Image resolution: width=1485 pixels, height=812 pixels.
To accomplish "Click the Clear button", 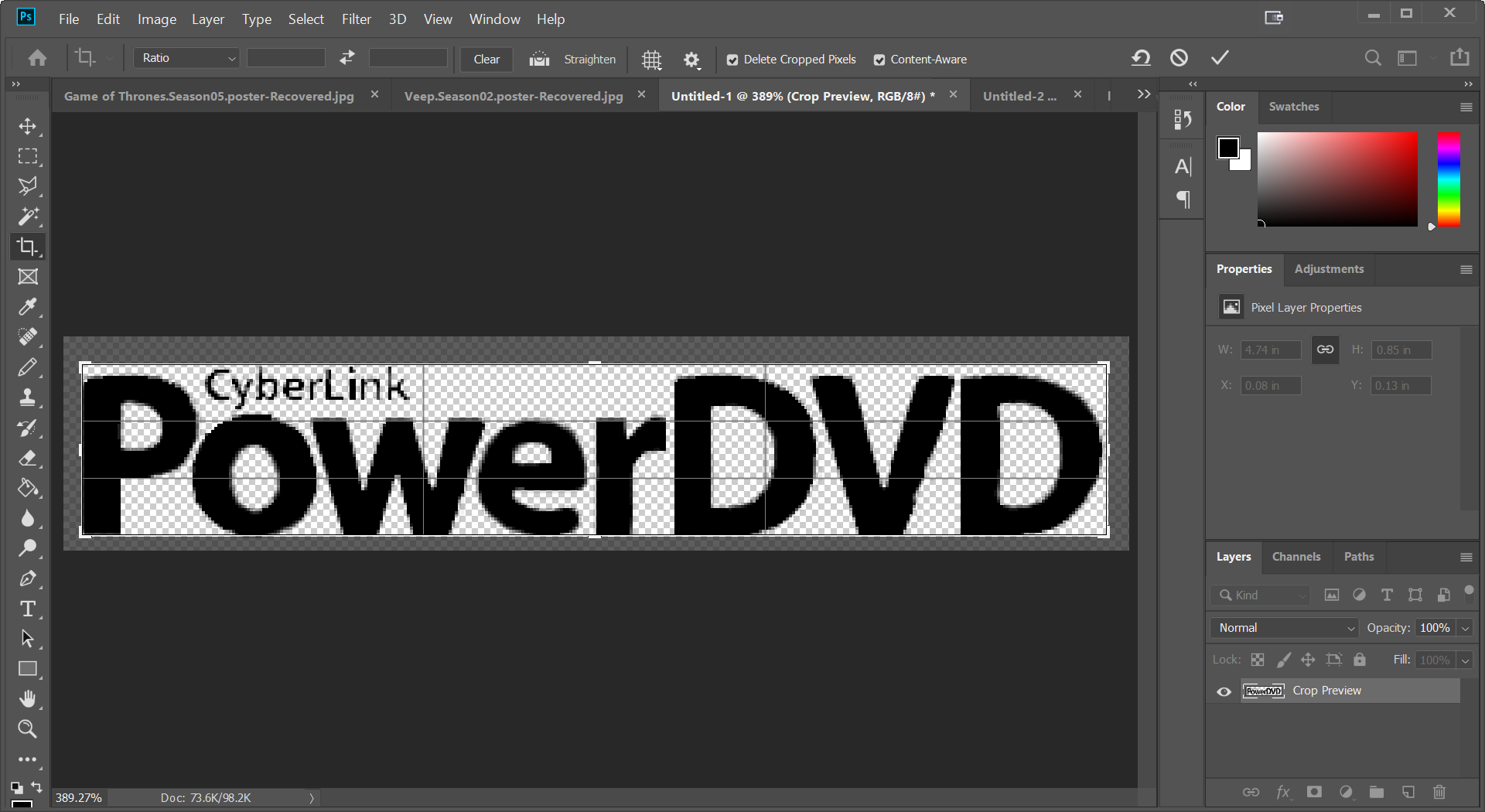I will point(486,60).
